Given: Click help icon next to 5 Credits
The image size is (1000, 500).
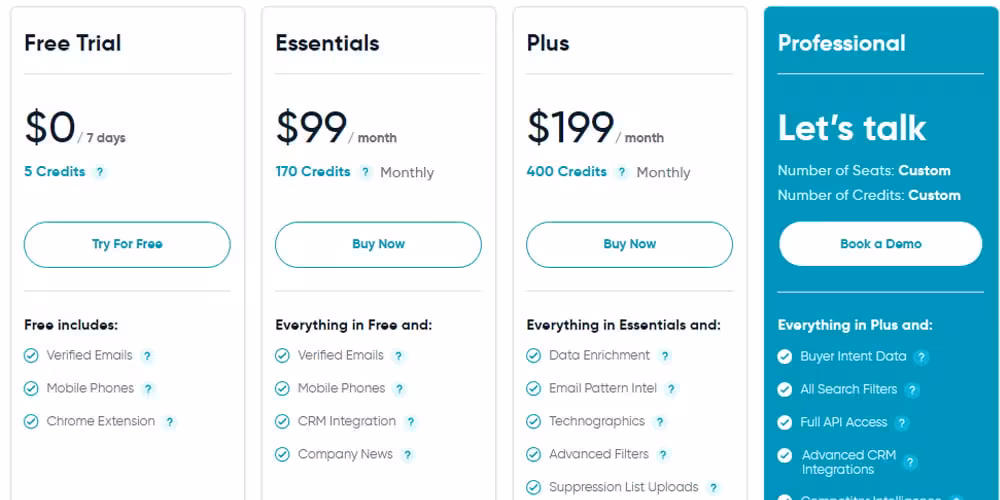Looking at the screenshot, I should (x=100, y=172).
